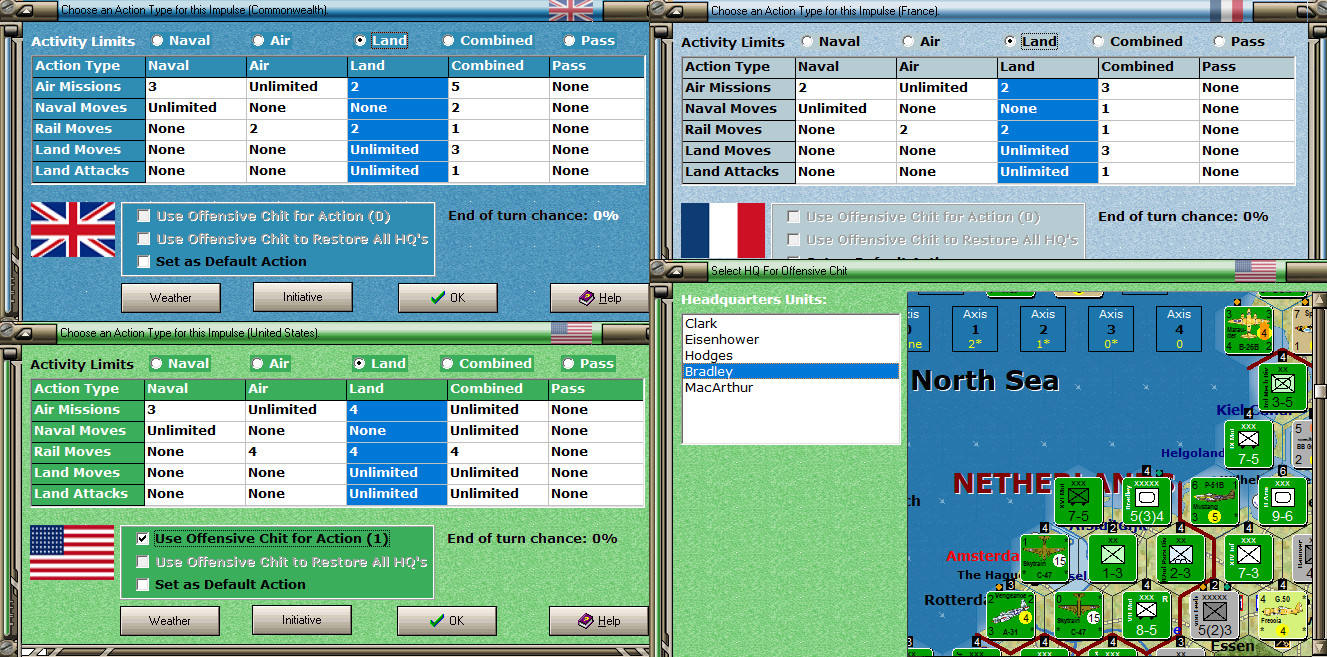Click the large United States flag image
1327x657 pixels.
click(71, 553)
